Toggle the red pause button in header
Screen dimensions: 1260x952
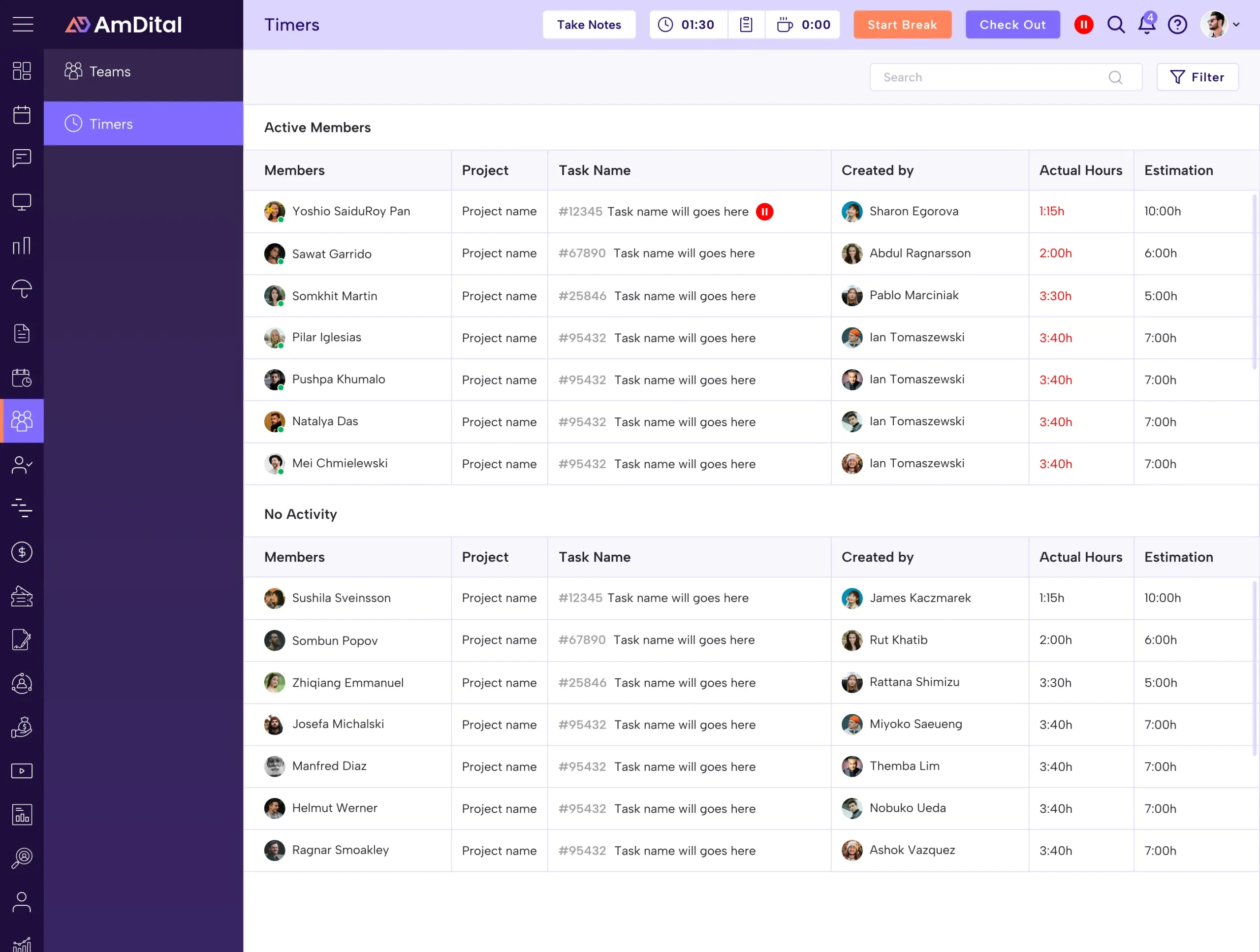click(x=1083, y=25)
